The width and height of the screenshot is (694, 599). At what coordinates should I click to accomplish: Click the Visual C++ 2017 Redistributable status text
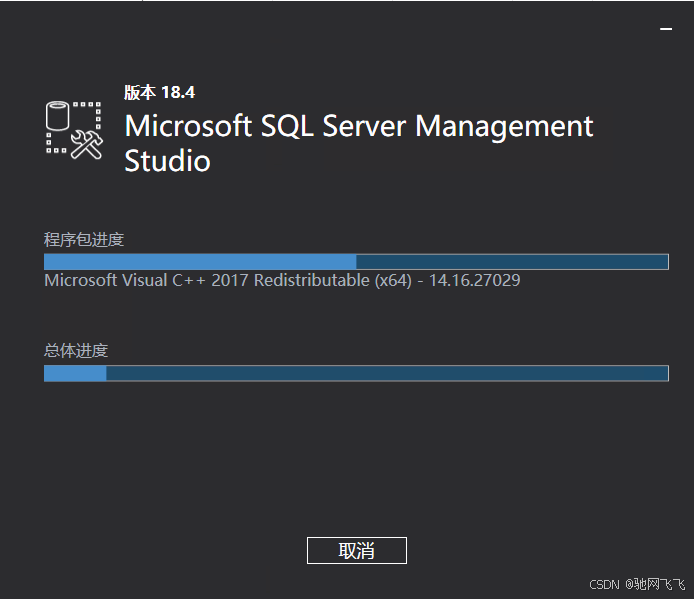coord(282,281)
